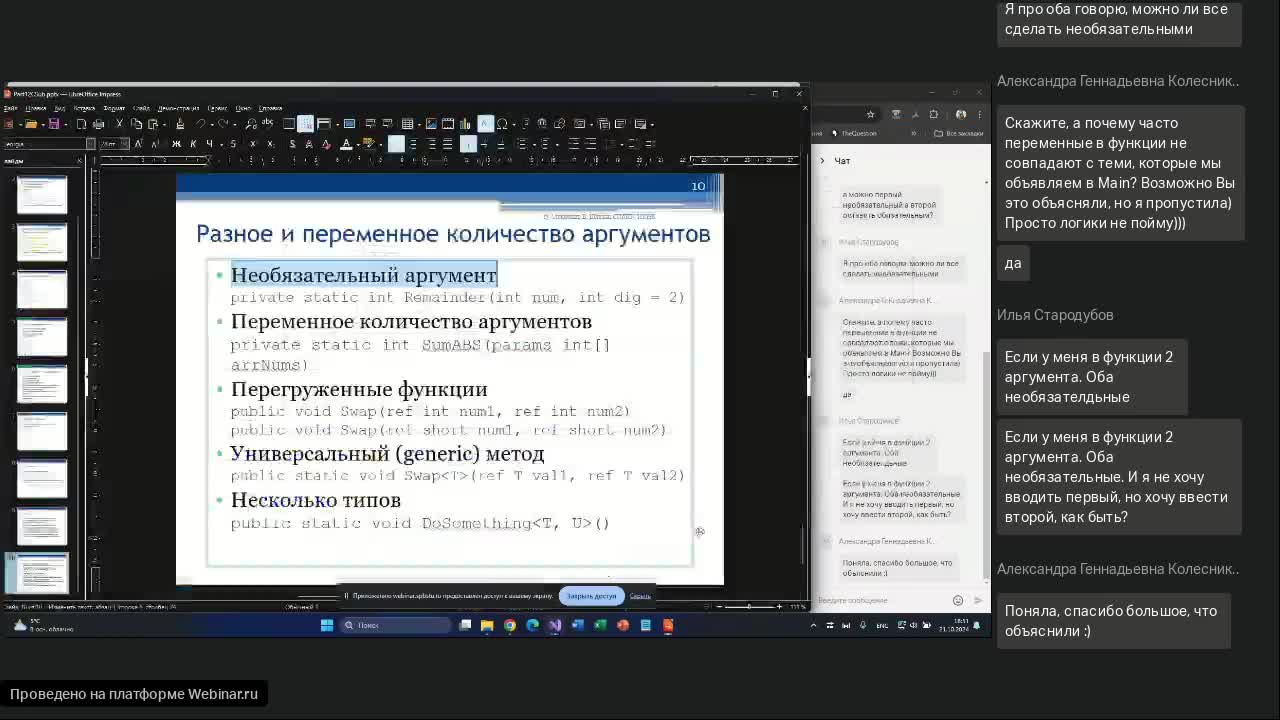Insert special character Omega icon
Viewport: 1280px width, 720px height.
[x=502, y=124]
